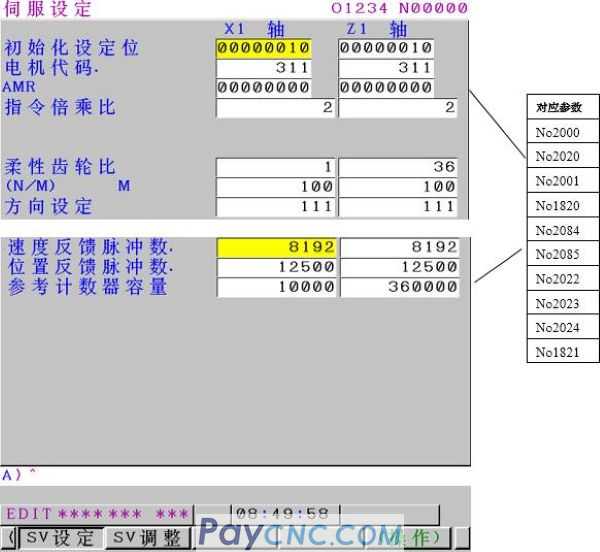The image size is (600, 552).
Task: Click the 08:49:58 clock display
Action: (x=283, y=514)
